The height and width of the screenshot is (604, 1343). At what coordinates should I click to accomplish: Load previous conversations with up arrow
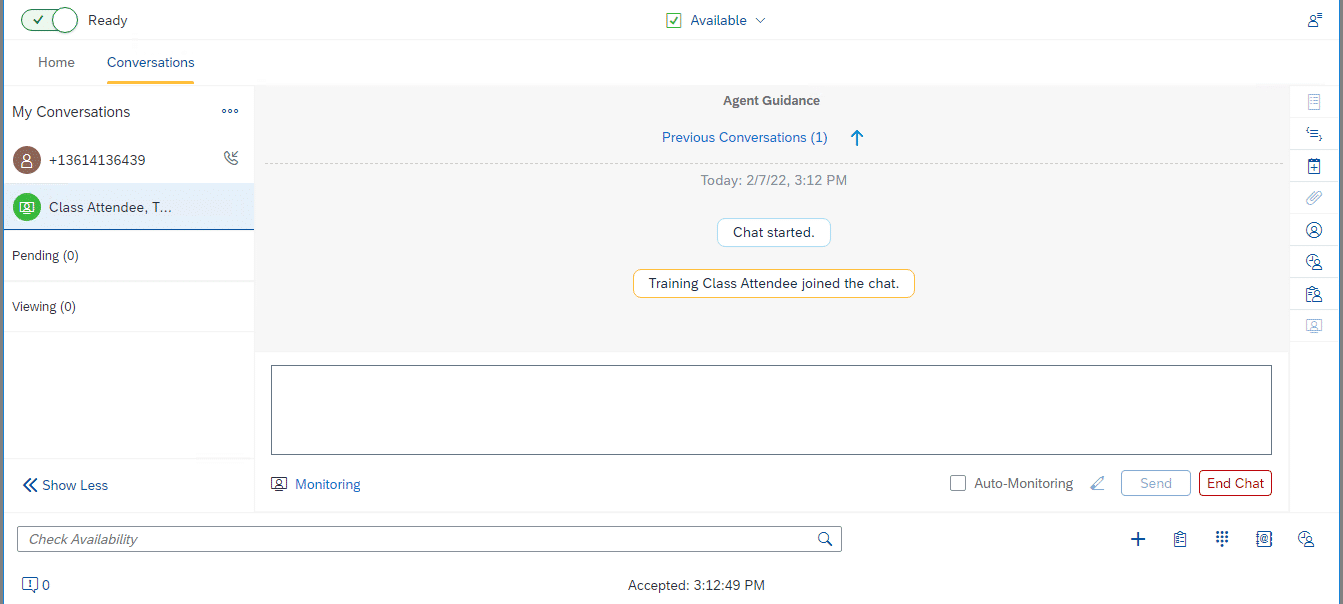click(856, 138)
